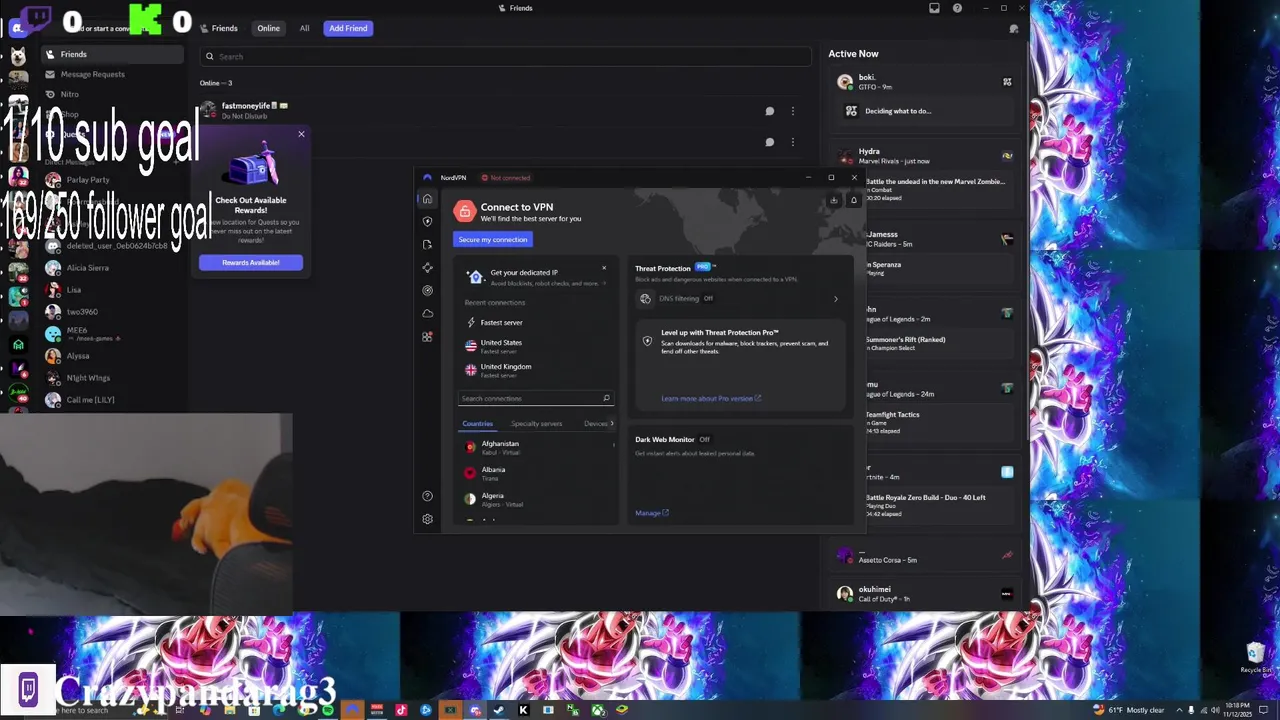Dismiss the dedicated IP promo card
Screen dimensions: 1280x720
click(604, 268)
